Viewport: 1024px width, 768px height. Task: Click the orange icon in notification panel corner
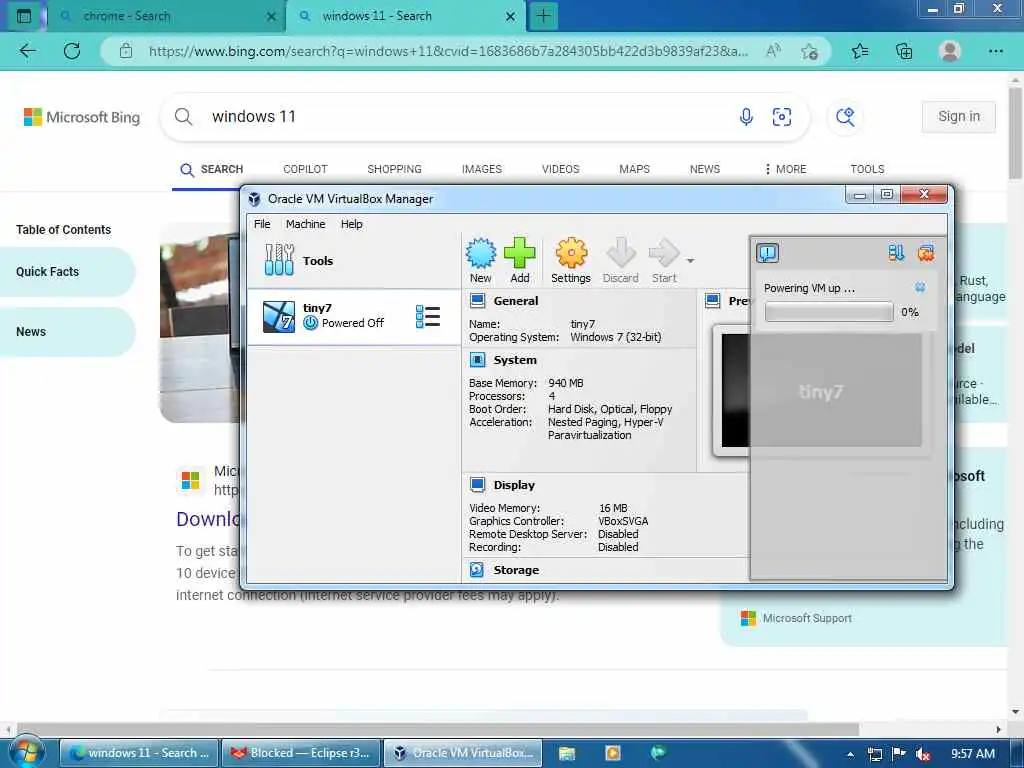tap(925, 253)
